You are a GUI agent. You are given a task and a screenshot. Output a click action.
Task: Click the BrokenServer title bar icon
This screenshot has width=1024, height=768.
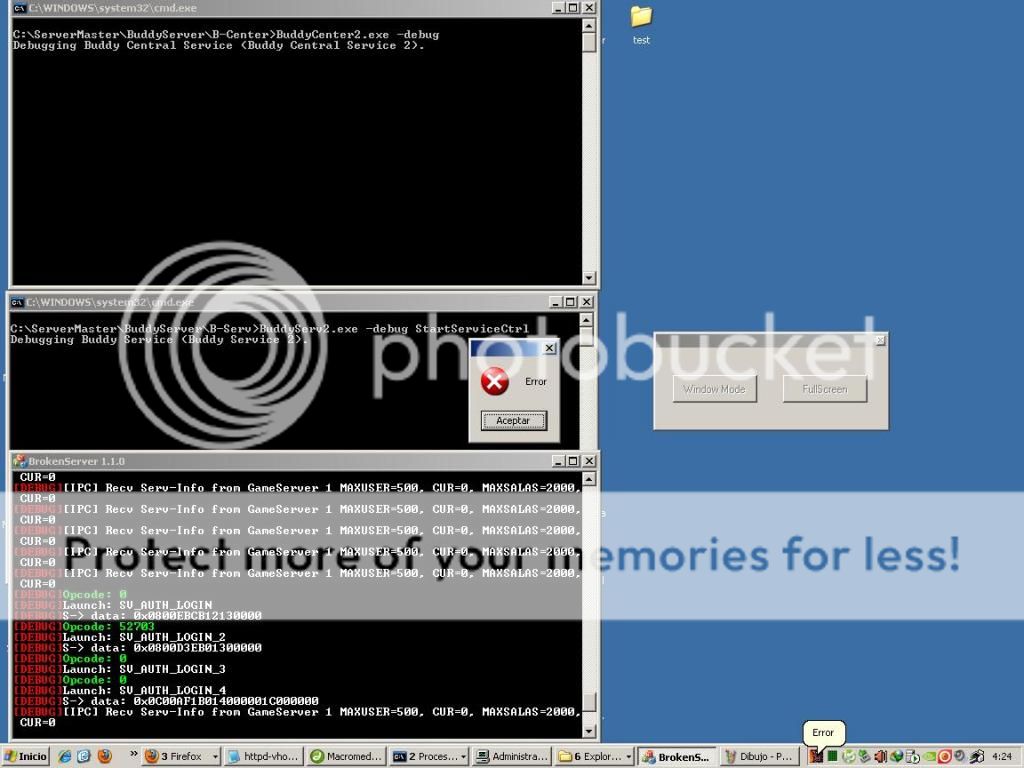19,461
